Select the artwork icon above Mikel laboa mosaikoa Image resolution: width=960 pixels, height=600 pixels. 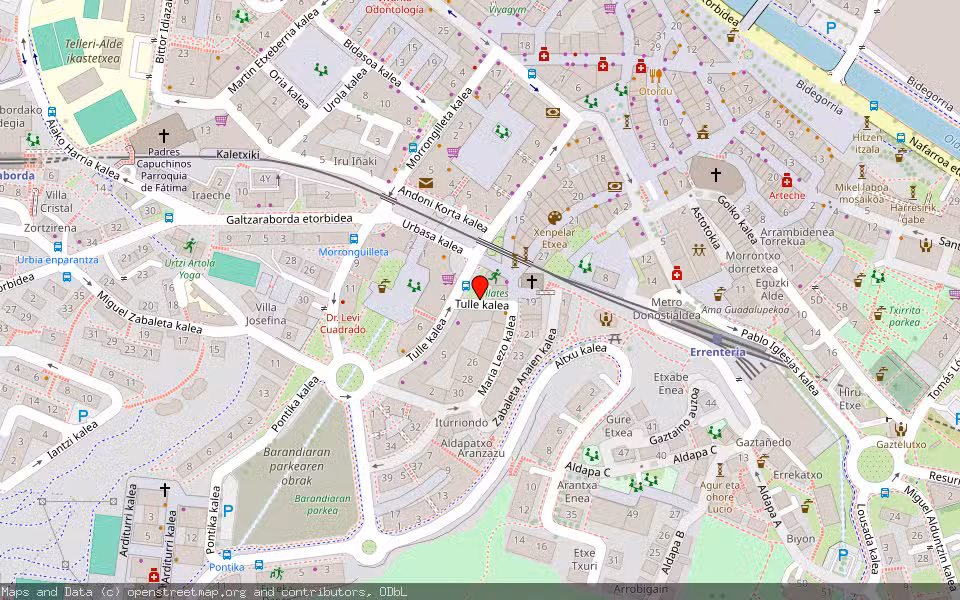pyautogui.click(x=861, y=171)
